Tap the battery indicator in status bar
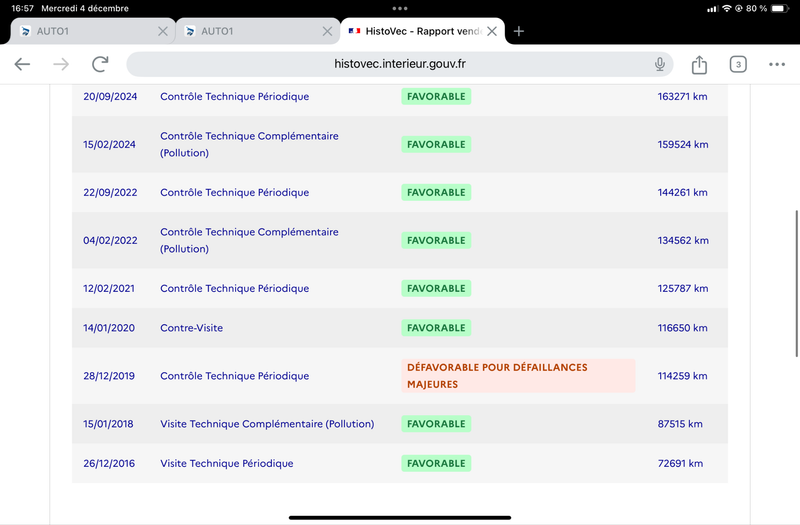Screen dimensions: 800x525 click(780, 9)
